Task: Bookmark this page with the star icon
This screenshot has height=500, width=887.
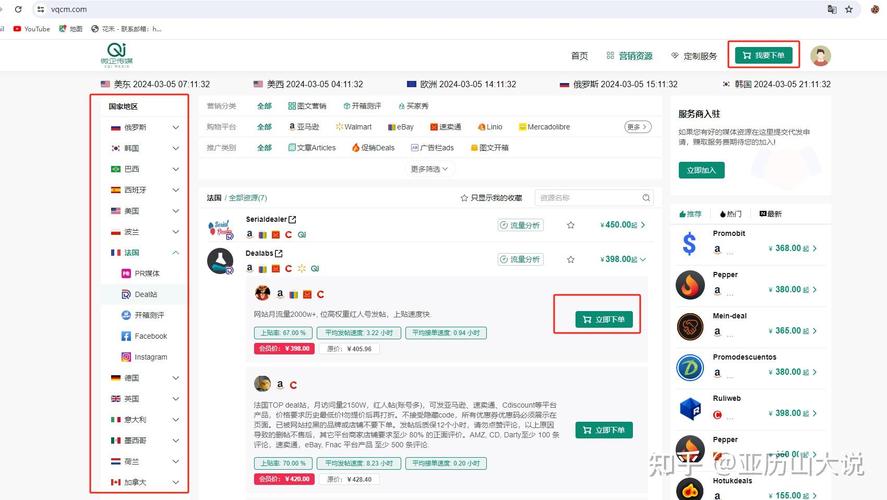Action: pos(849,9)
